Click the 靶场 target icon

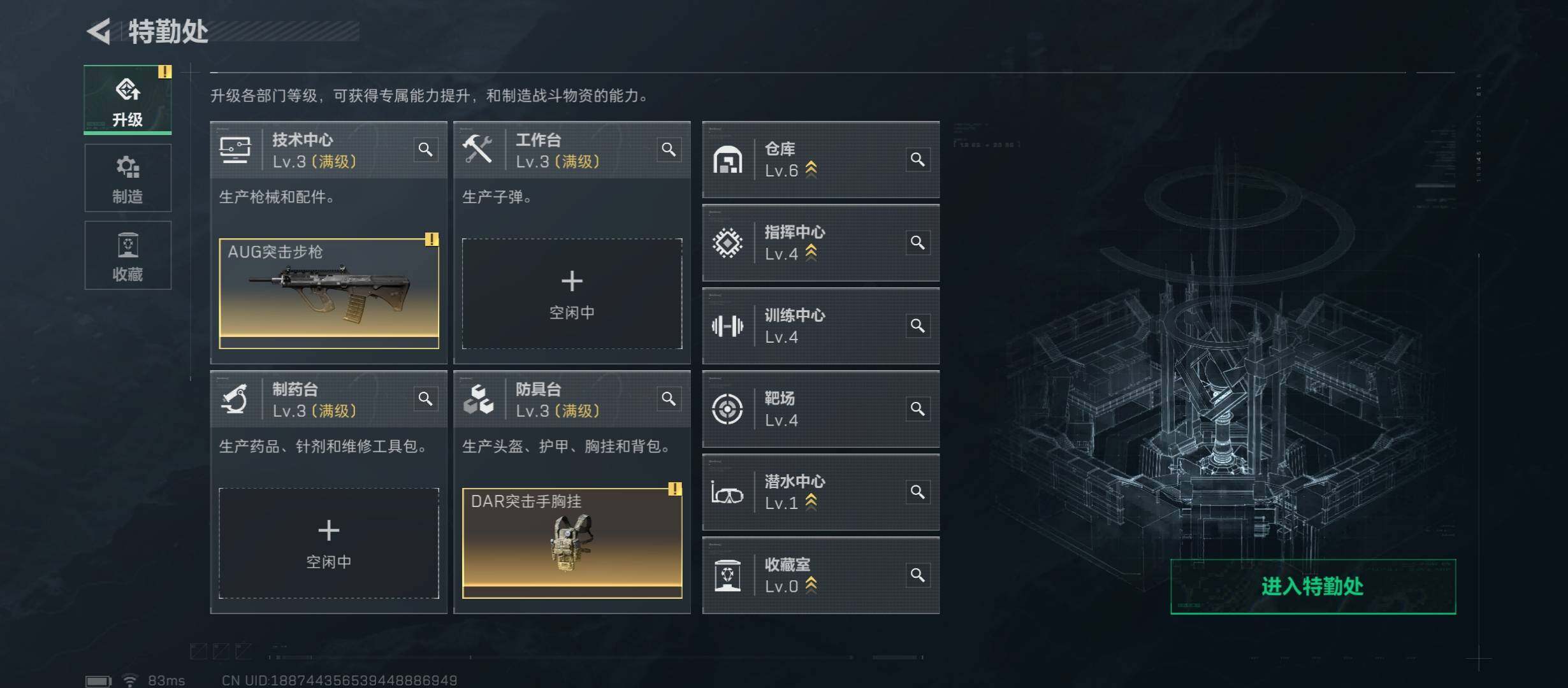point(727,409)
